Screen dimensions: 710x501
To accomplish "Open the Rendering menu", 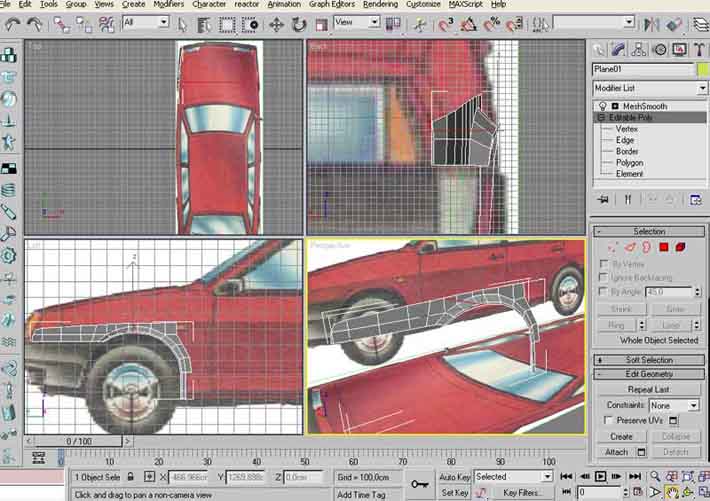I will (380, 5).
